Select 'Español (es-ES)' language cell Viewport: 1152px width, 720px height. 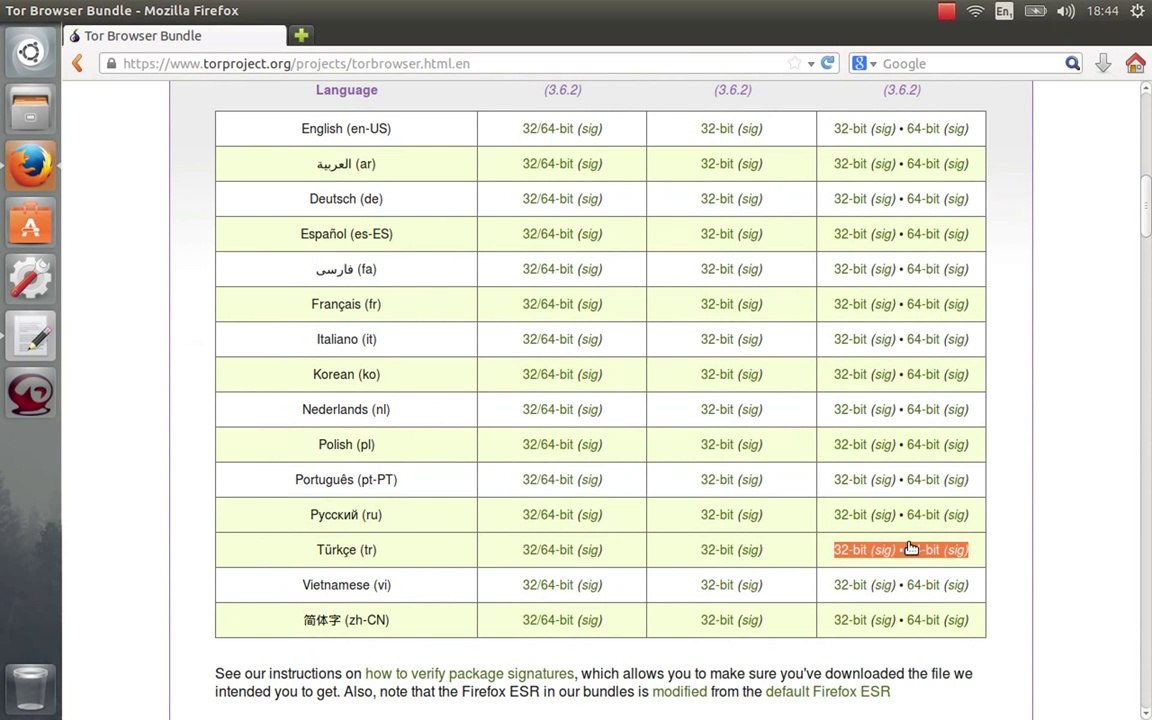pos(346,234)
